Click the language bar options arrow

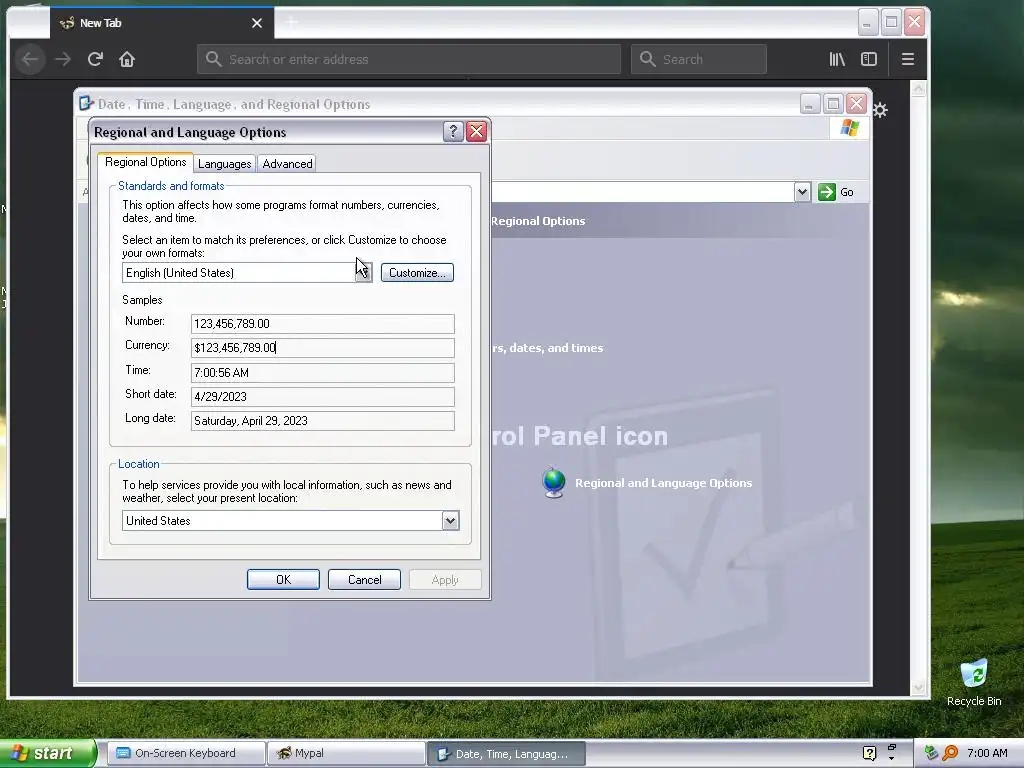[x=891, y=758]
